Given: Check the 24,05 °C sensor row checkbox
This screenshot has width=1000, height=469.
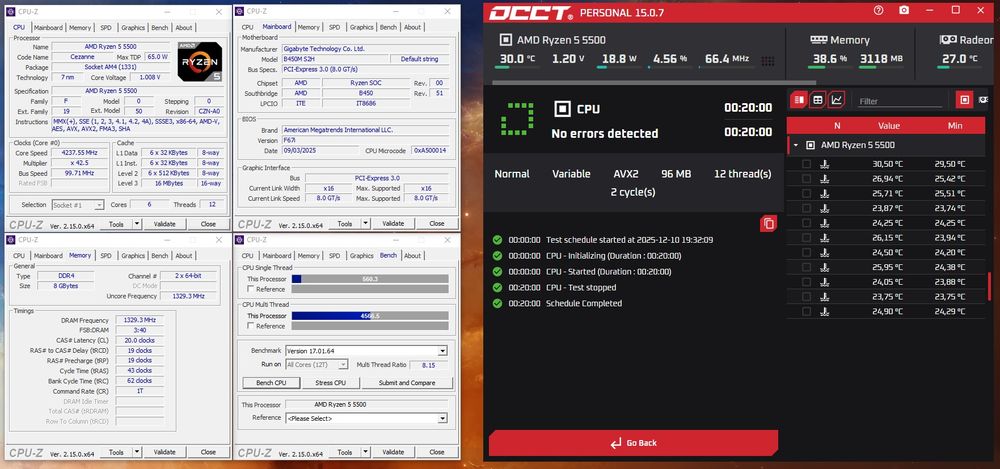Looking at the screenshot, I should (x=806, y=282).
